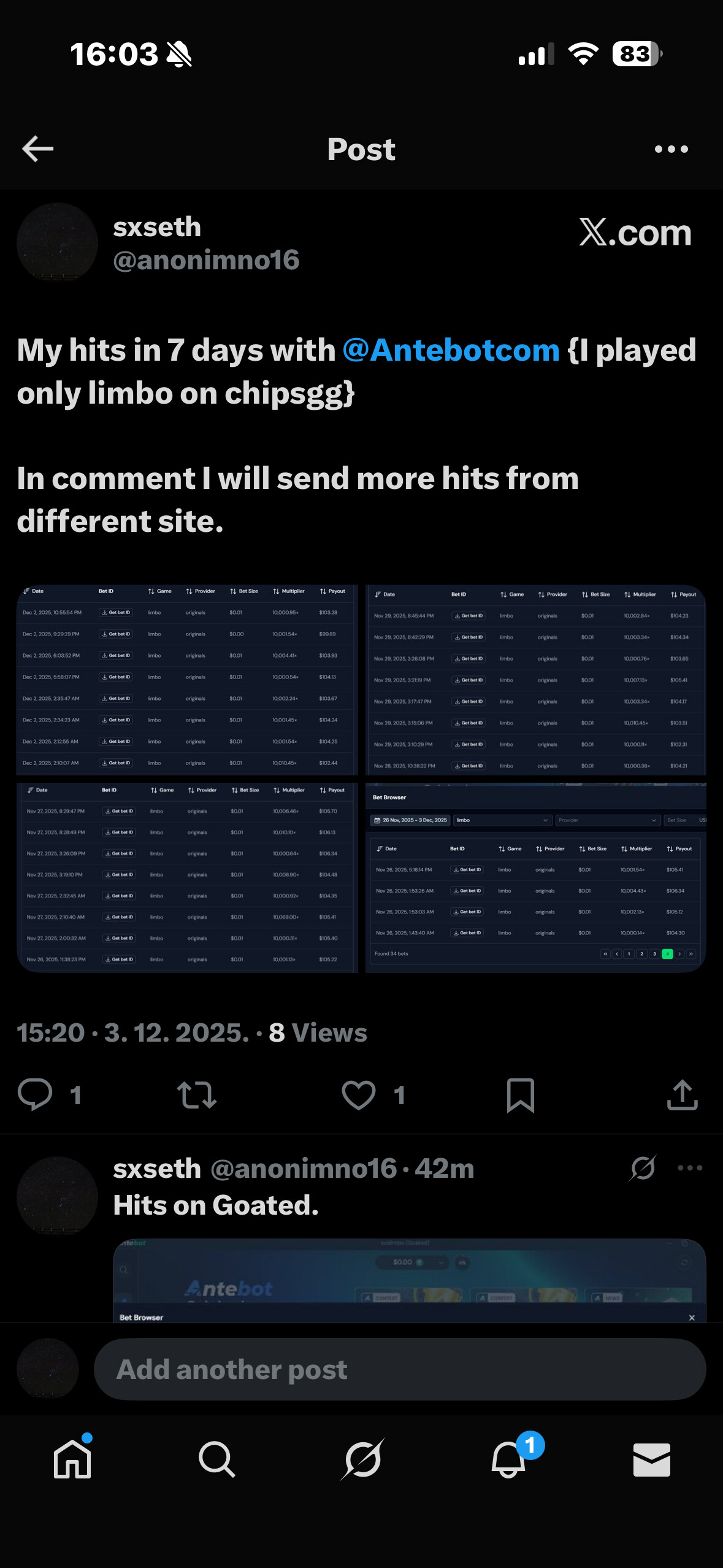Open the Bet Browser image in the post
The image size is (723, 1568).
click(535, 877)
